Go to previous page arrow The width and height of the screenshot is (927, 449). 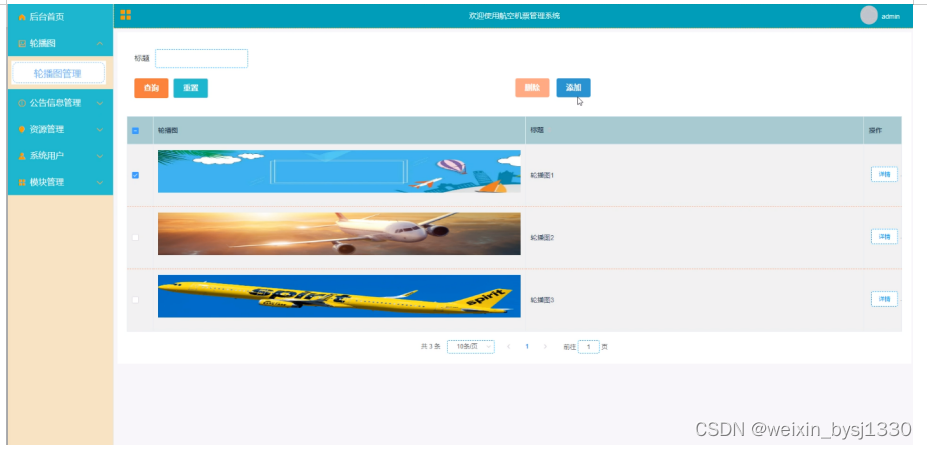pos(508,347)
